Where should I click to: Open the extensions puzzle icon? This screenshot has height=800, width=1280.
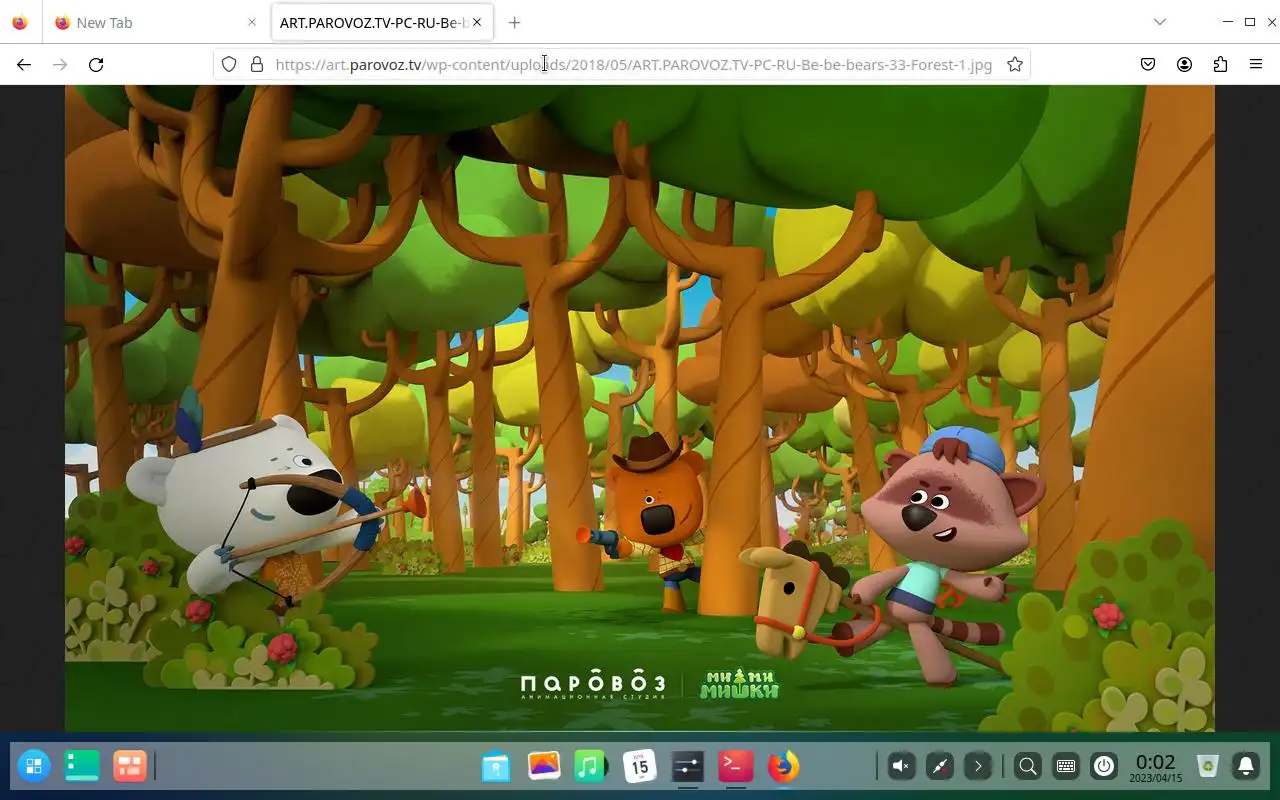click(1220, 64)
